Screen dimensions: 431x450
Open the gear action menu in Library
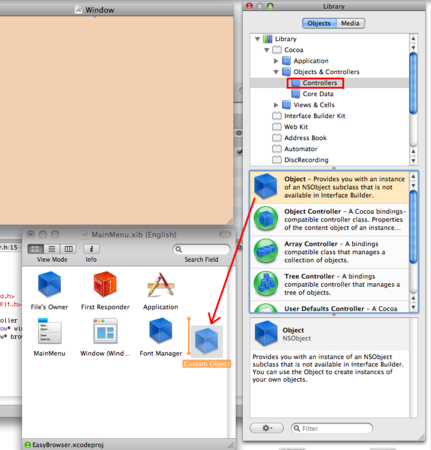[x=267, y=428]
